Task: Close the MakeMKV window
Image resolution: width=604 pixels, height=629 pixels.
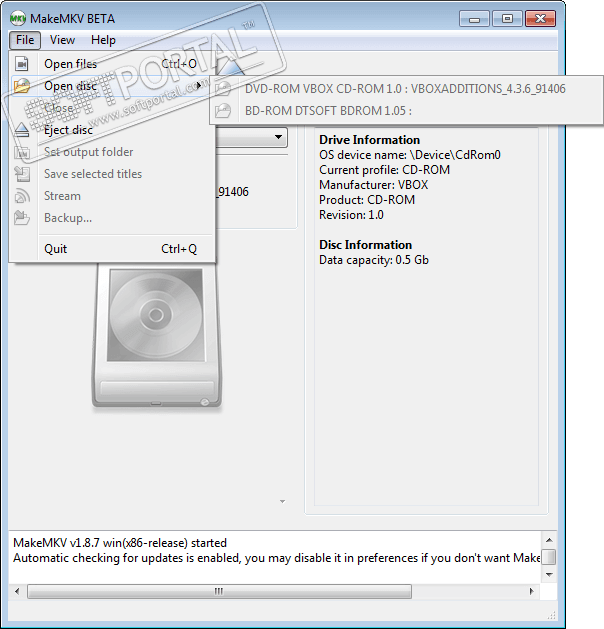Action: tap(540, 19)
